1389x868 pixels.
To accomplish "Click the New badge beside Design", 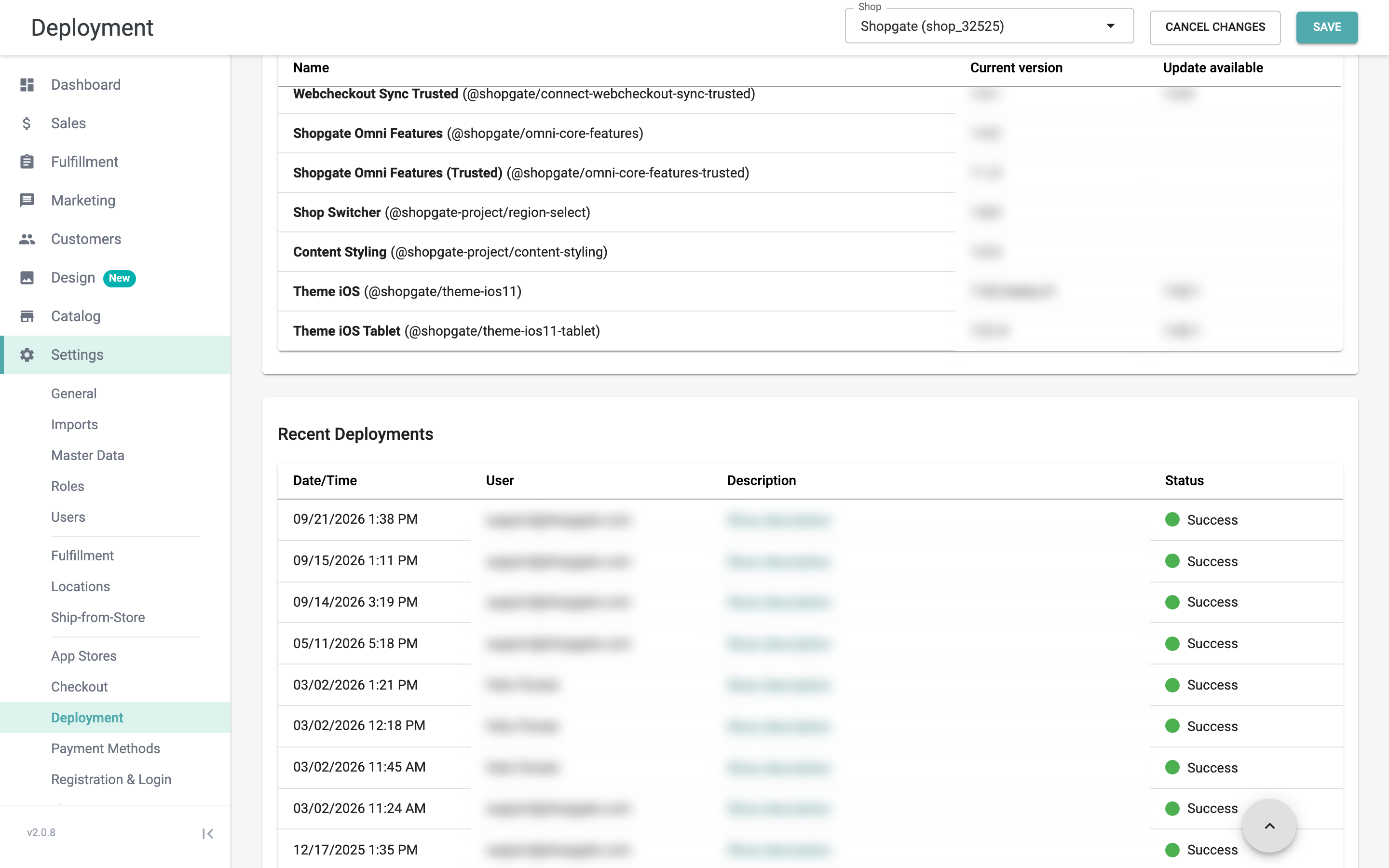I will tap(120, 278).
